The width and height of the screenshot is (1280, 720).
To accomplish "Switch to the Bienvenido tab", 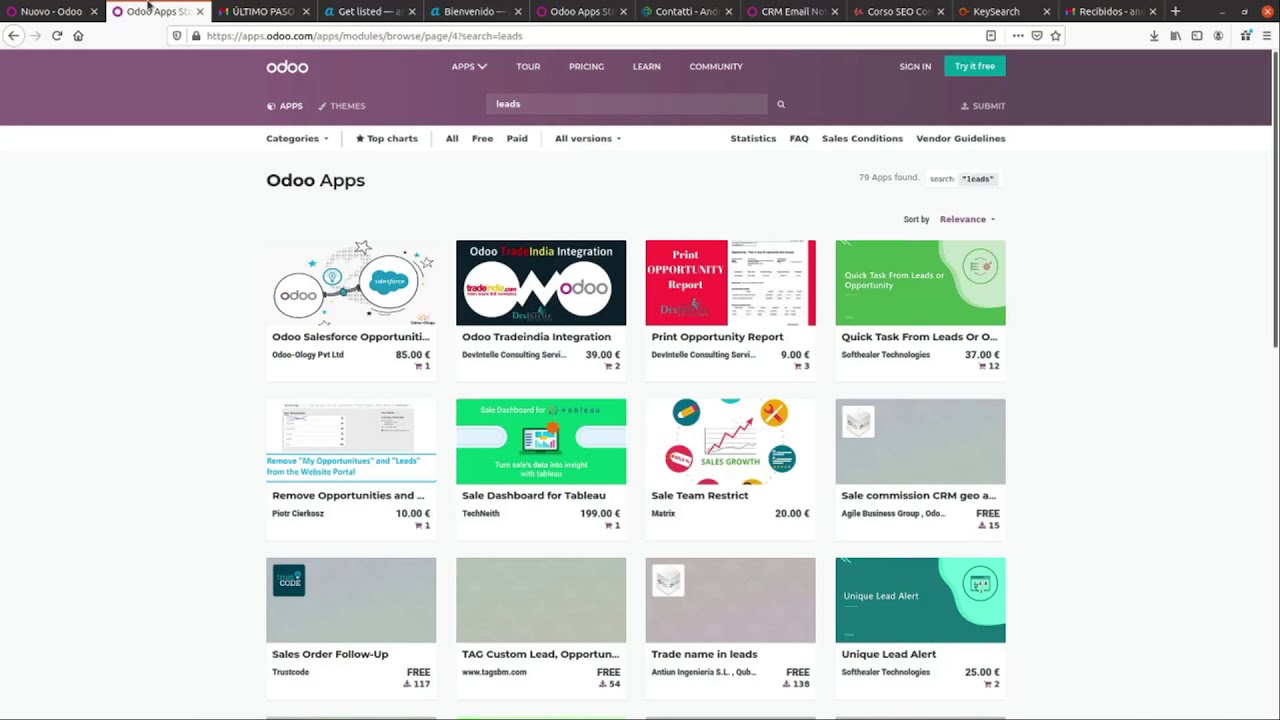I will pyautogui.click(x=475, y=12).
